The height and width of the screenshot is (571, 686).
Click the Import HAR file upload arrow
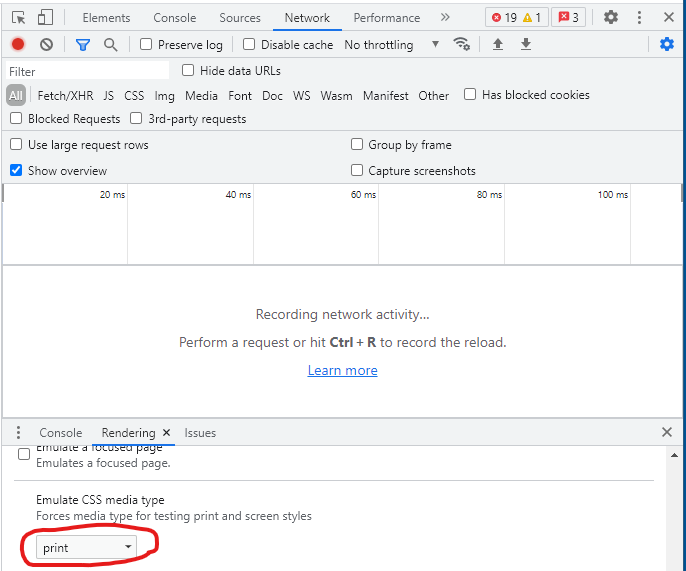coord(498,45)
